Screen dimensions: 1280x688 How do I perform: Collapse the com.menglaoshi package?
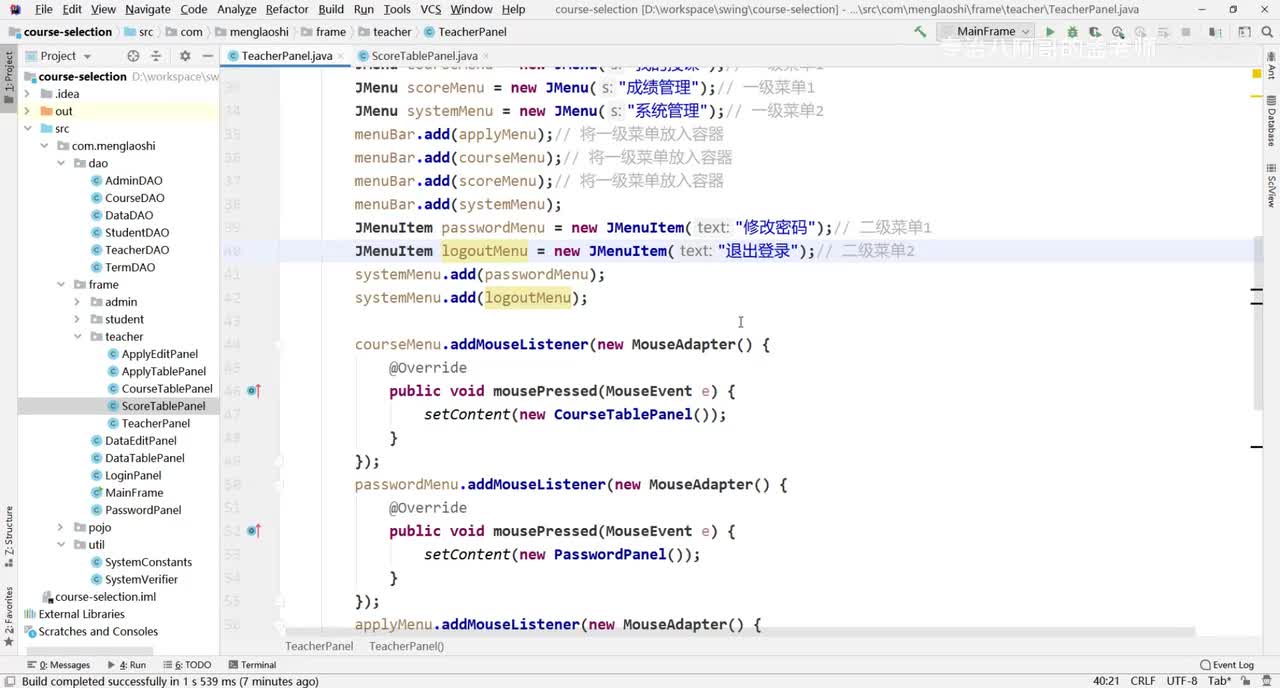(46, 146)
